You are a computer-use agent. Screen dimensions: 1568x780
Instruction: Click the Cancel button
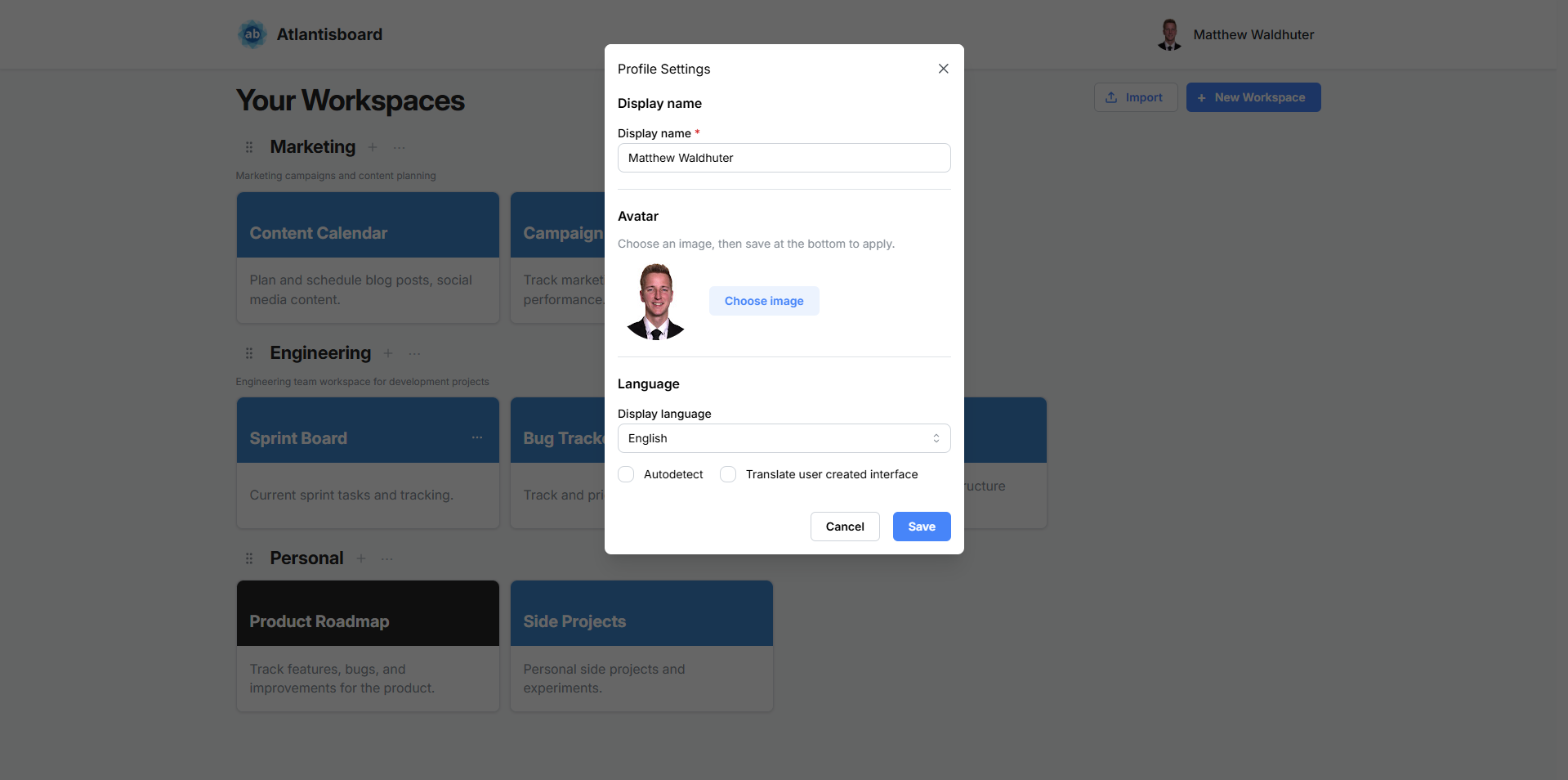tap(845, 527)
